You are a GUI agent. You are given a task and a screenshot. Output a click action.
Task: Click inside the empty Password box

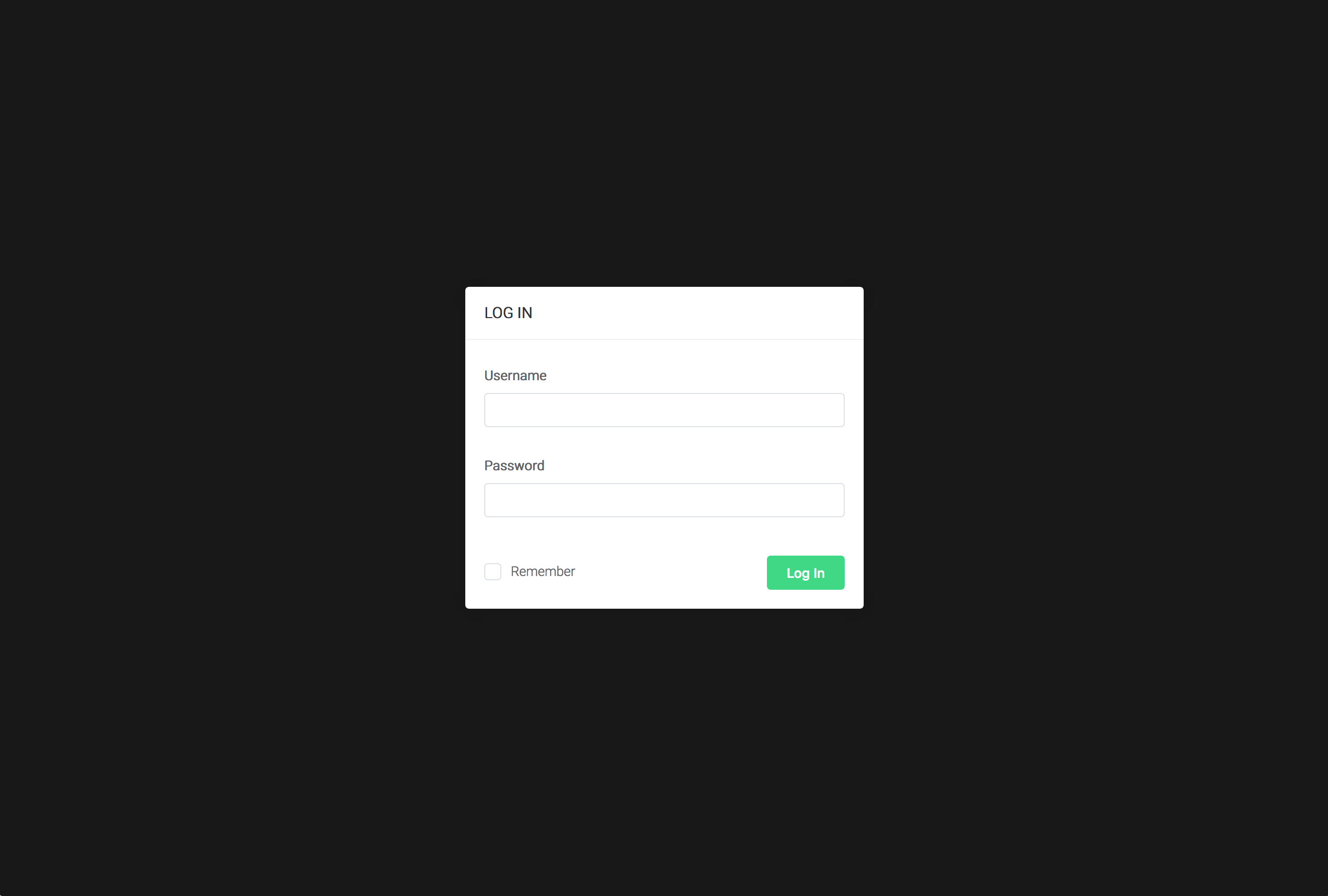[664, 500]
